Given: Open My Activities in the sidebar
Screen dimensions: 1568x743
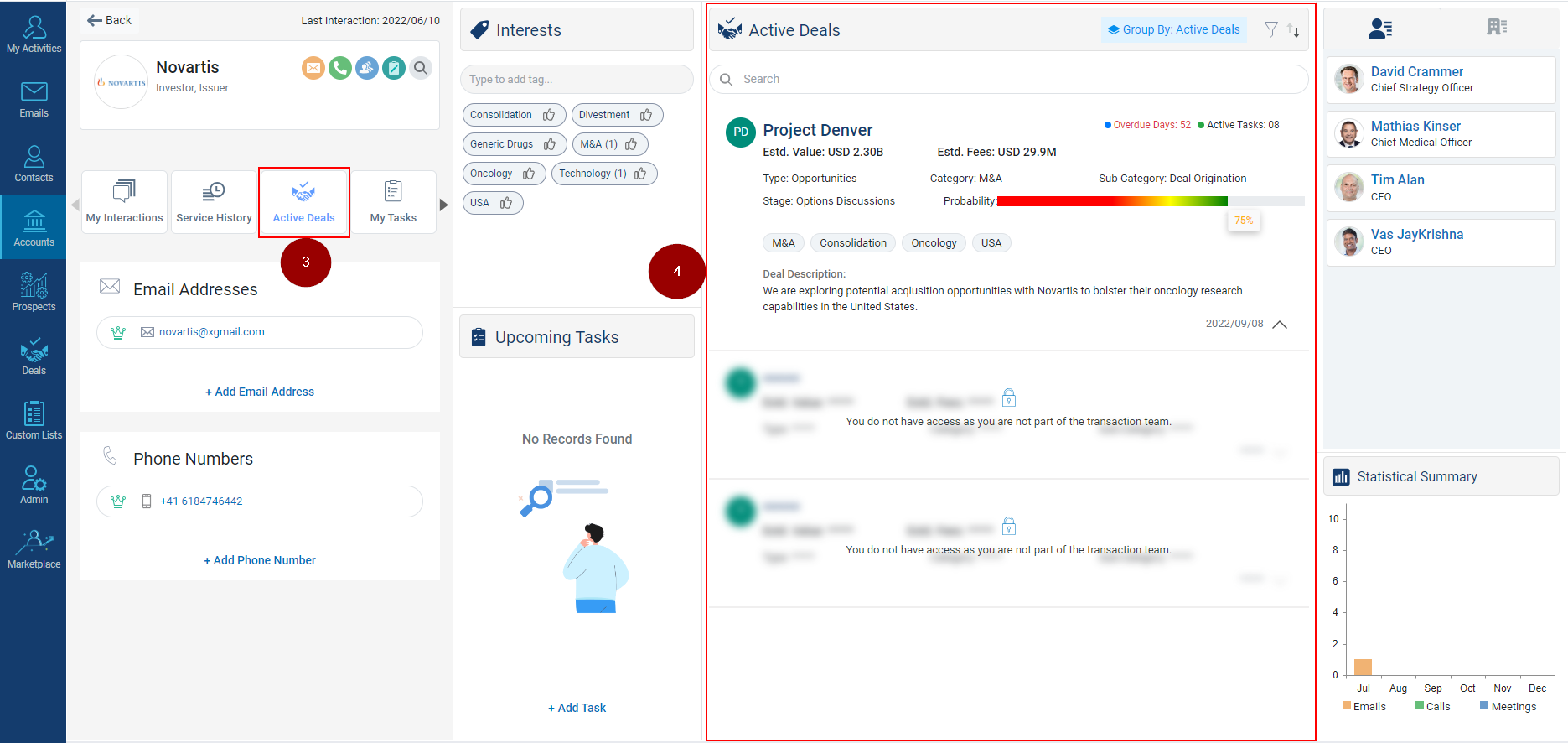Looking at the screenshot, I should pyautogui.click(x=34, y=34).
